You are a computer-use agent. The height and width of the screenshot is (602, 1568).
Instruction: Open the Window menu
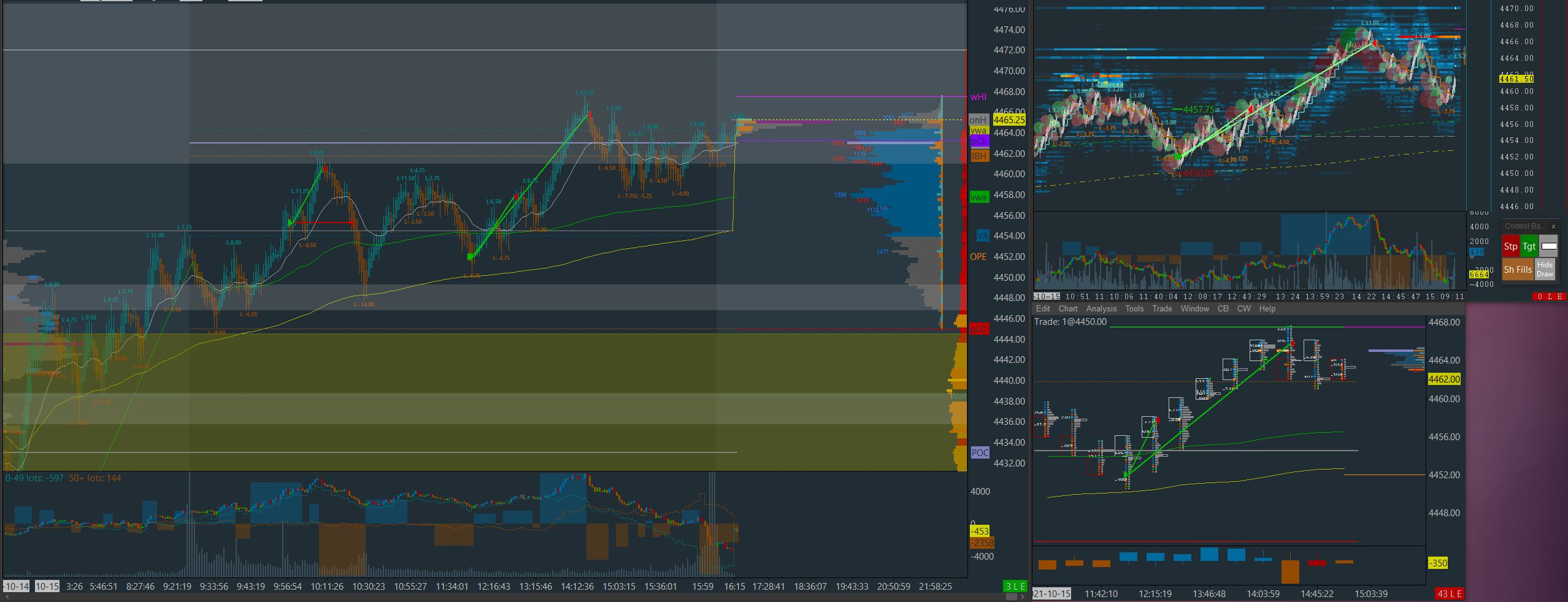click(x=1194, y=309)
